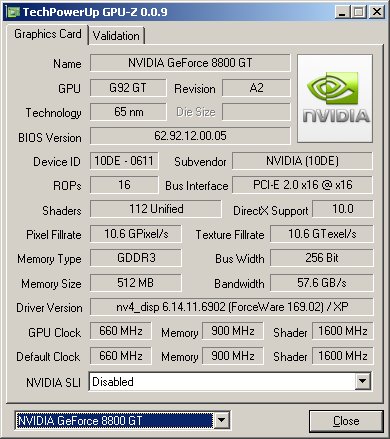Click the Default Clock row Shader 1600 MHz field

(343, 356)
